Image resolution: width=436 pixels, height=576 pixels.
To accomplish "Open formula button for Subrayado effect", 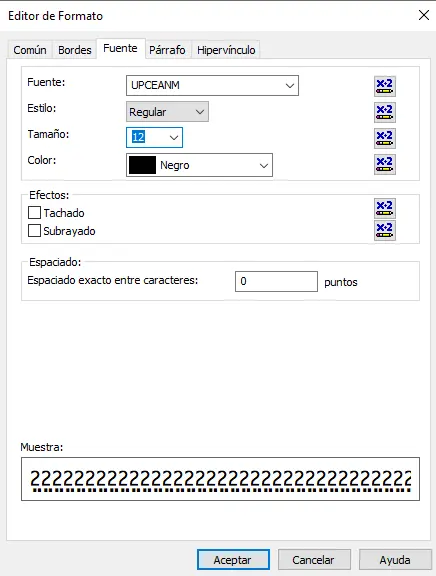I will pos(385,230).
